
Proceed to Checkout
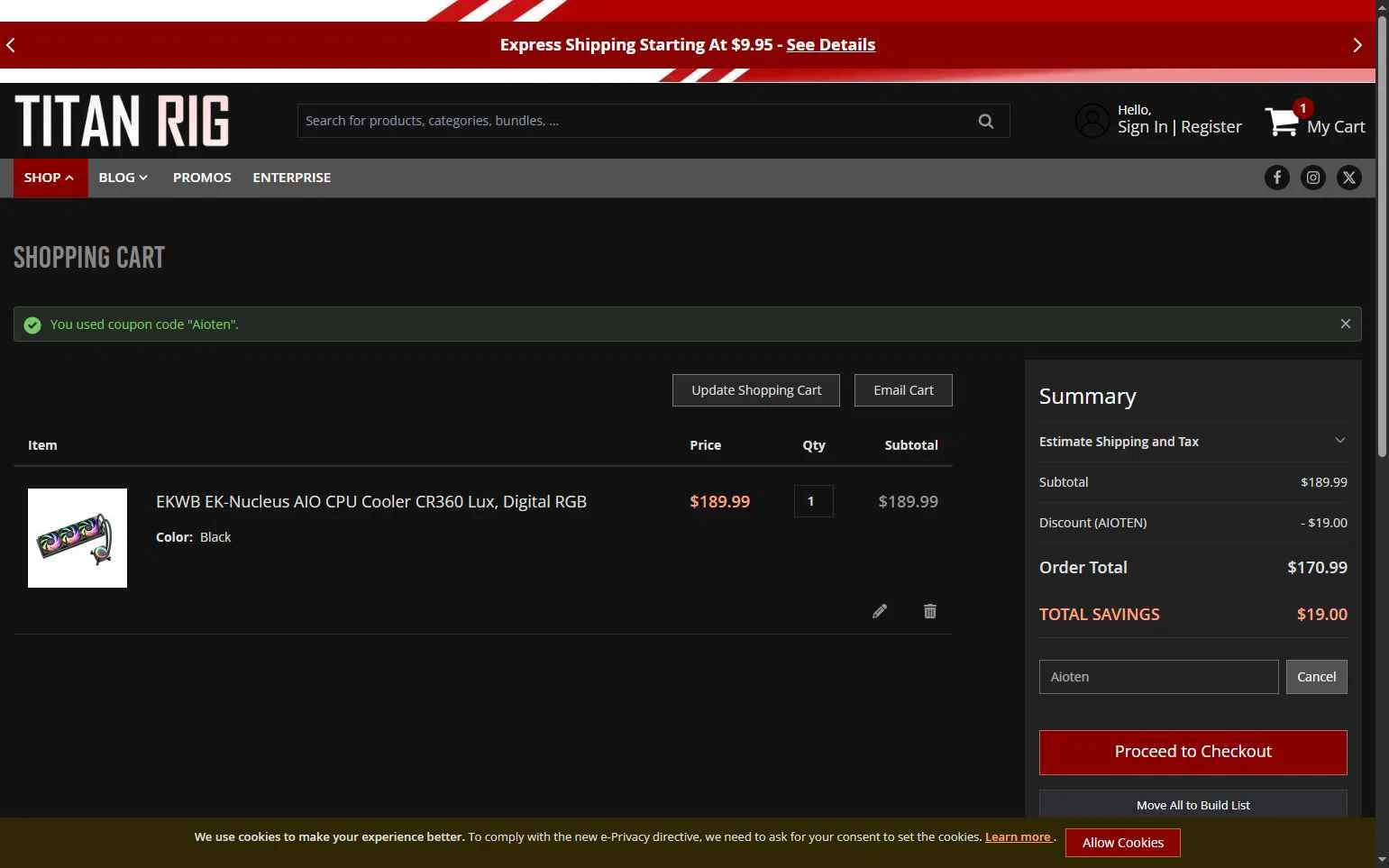click(x=1193, y=753)
